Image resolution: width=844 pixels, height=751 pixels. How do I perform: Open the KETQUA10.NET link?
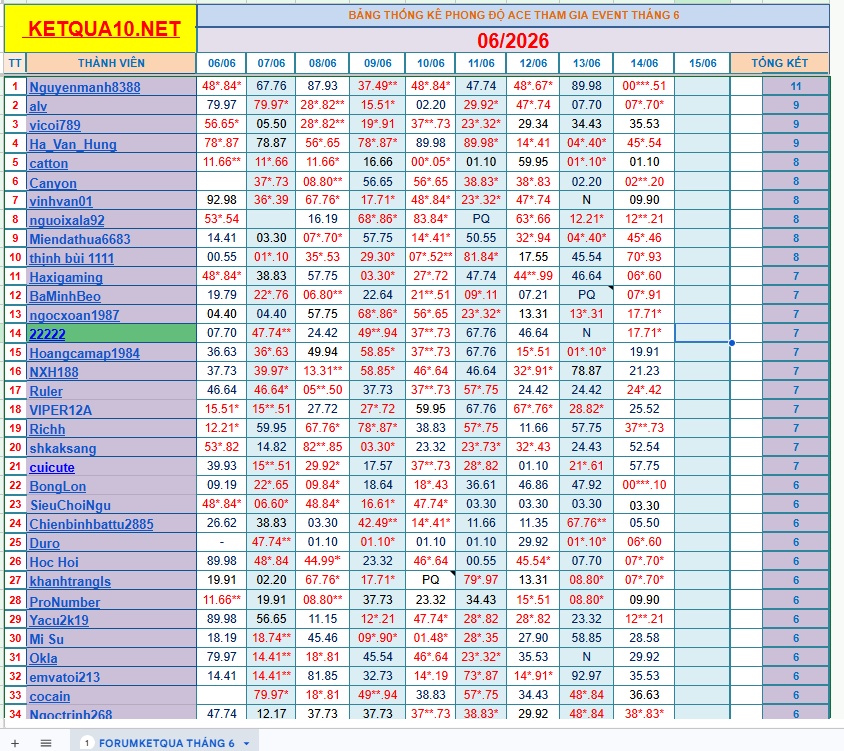coord(101,29)
